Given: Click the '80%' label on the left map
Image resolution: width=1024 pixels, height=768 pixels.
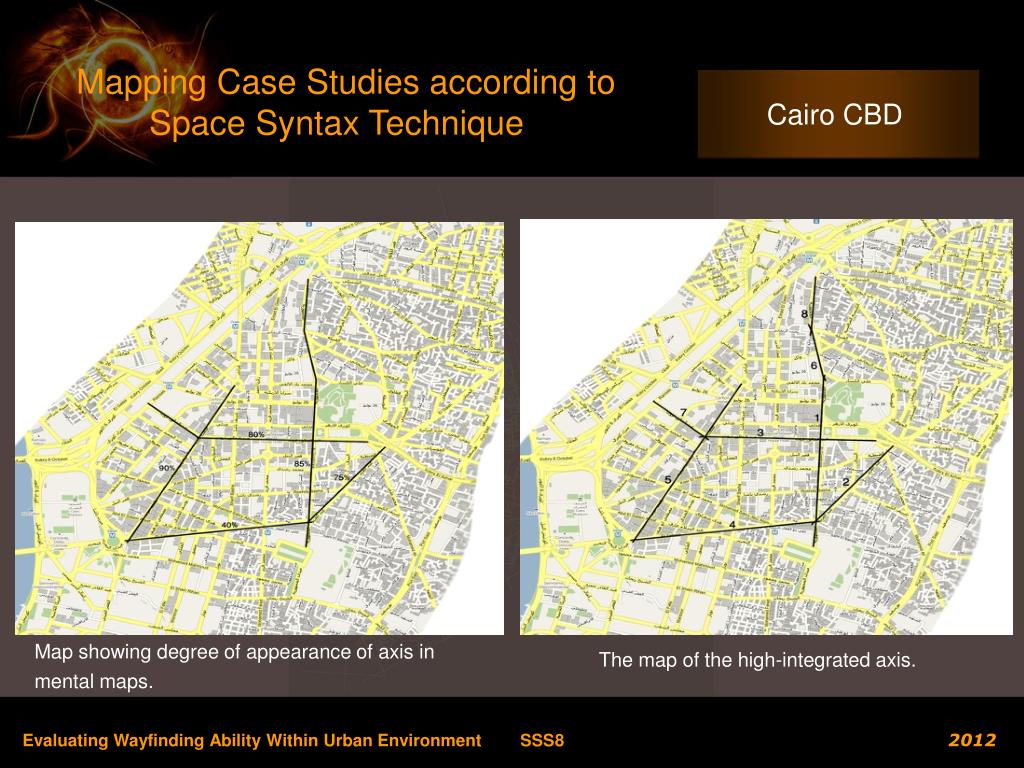Looking at the screenshot, I should point(256,434).
